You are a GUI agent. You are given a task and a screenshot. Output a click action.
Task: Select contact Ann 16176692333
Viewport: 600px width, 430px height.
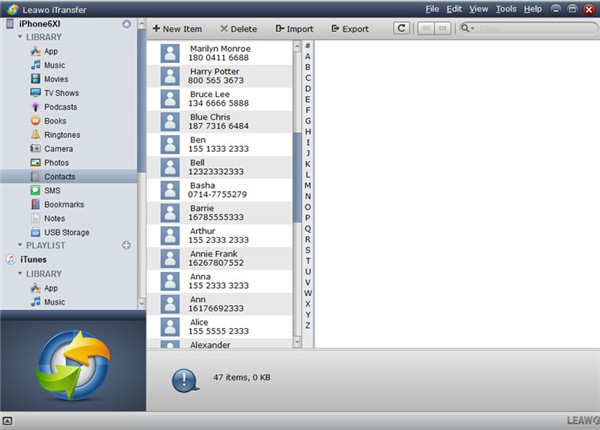tap(220, 304)
